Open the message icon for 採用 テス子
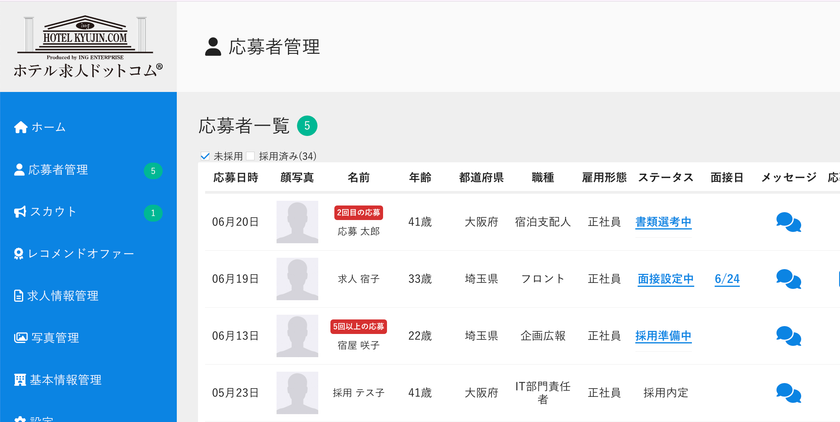Screen dimensions: 840x422 pyautogui.click(x=788, y=393)
